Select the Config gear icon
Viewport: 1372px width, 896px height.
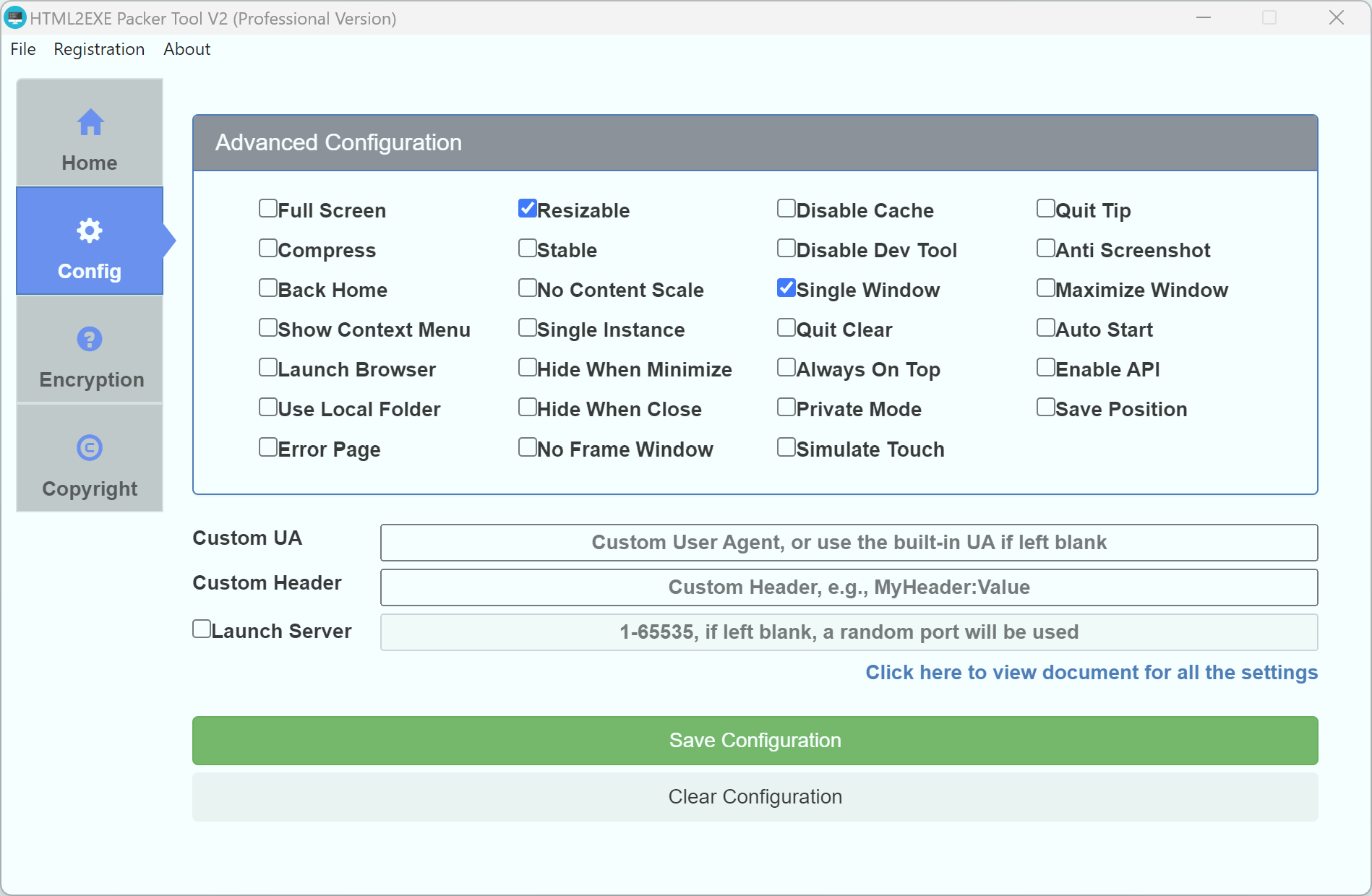(89, 231)
